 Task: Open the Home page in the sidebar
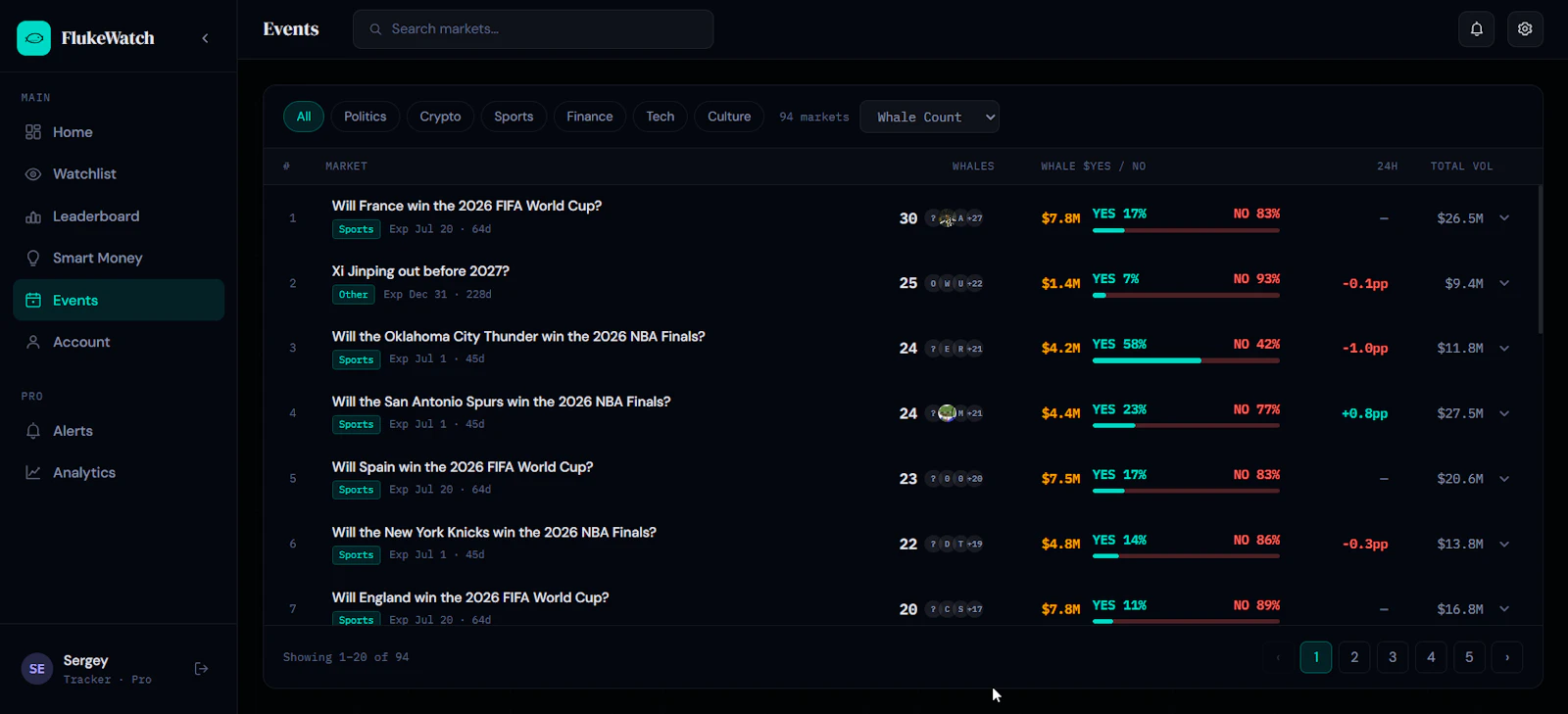(x=119, y=132)
